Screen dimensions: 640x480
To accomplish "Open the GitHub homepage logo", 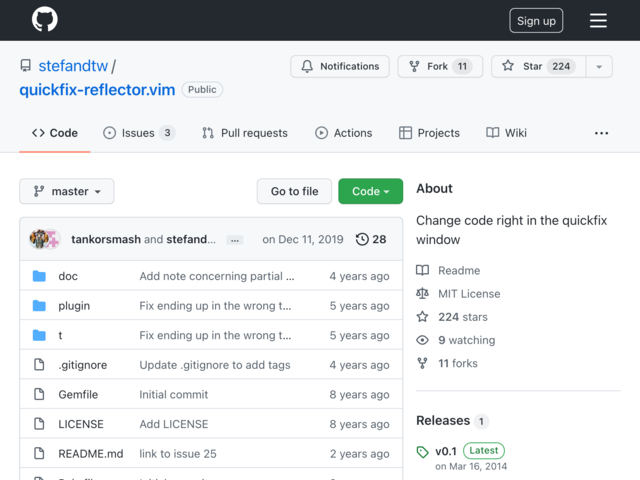I will (x=44, y=20).
